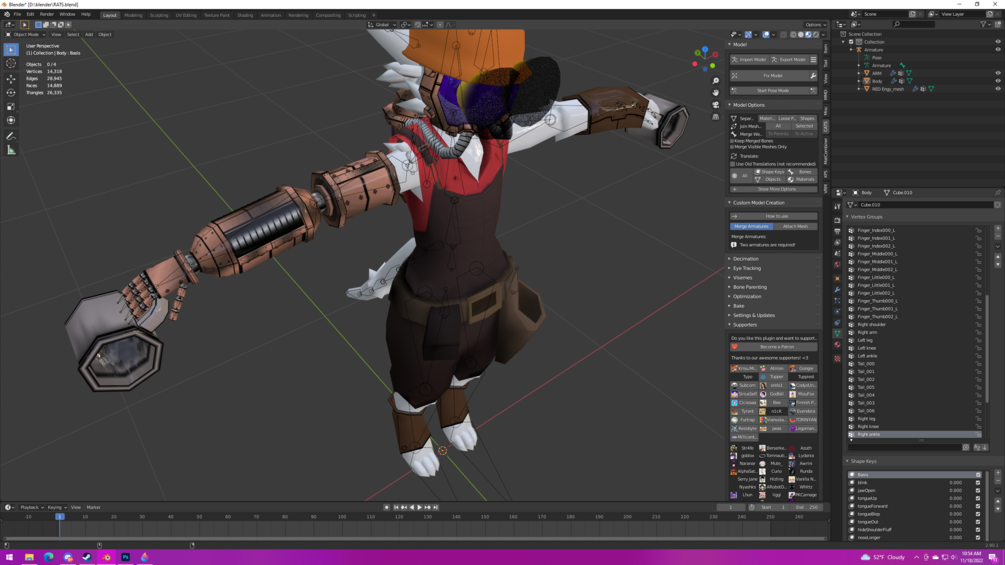Open the Object Mode dropdown
The image size is (1005, 565).
(x=26, y=35)
